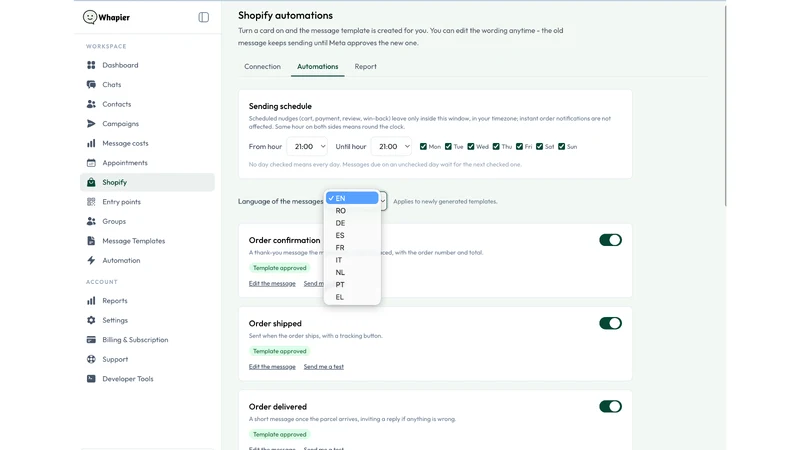
Task: Open Settings via its gear icon
Action: click(x=91, y=320)
